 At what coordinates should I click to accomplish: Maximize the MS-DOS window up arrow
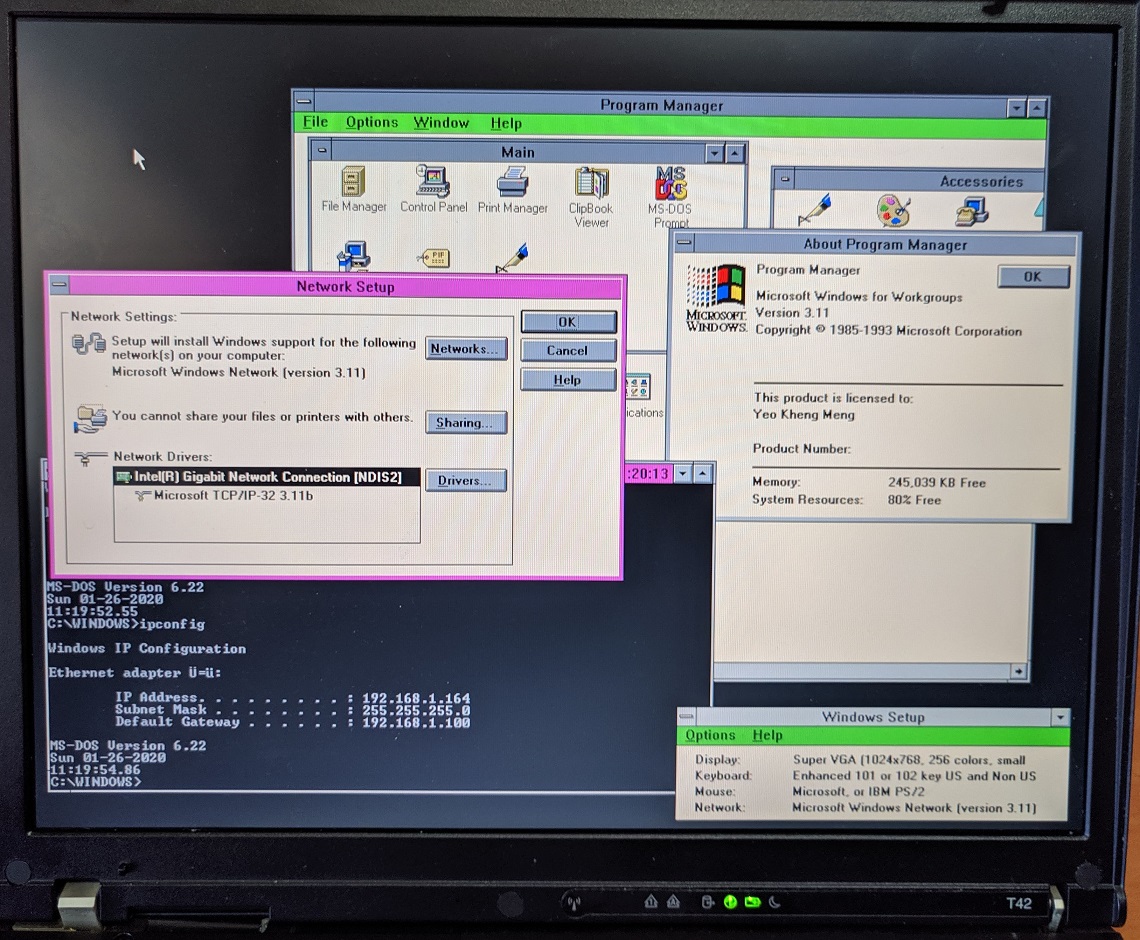[x=703, y=474]
